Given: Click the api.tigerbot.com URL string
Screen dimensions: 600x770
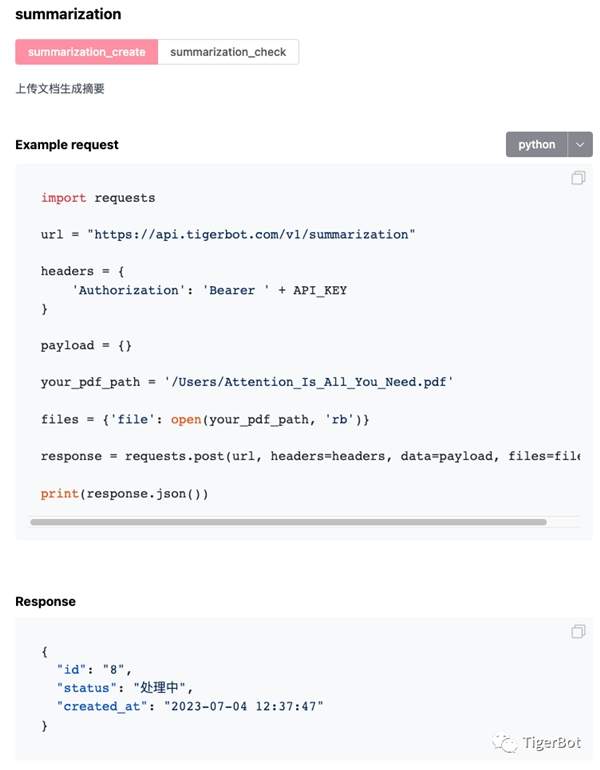Looking at the screenshot, I should pos(251,234).
